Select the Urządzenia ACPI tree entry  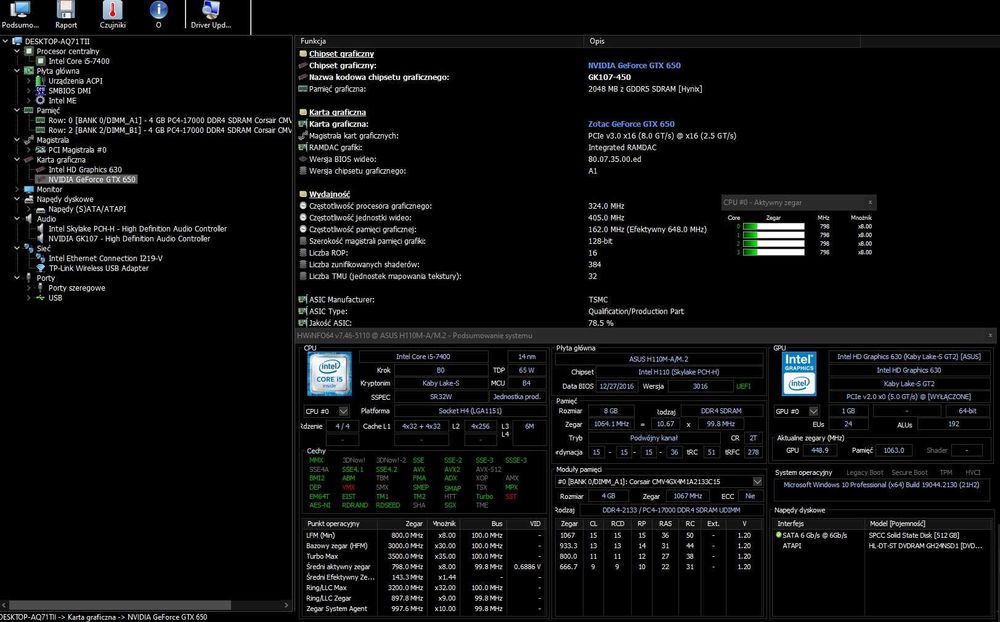tap(75, 81)
